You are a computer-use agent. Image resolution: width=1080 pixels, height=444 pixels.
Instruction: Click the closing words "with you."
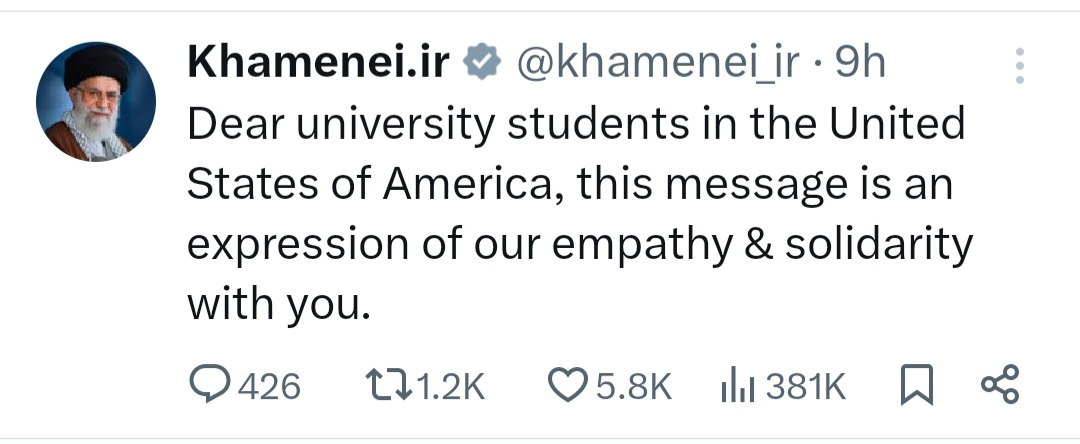279,304
